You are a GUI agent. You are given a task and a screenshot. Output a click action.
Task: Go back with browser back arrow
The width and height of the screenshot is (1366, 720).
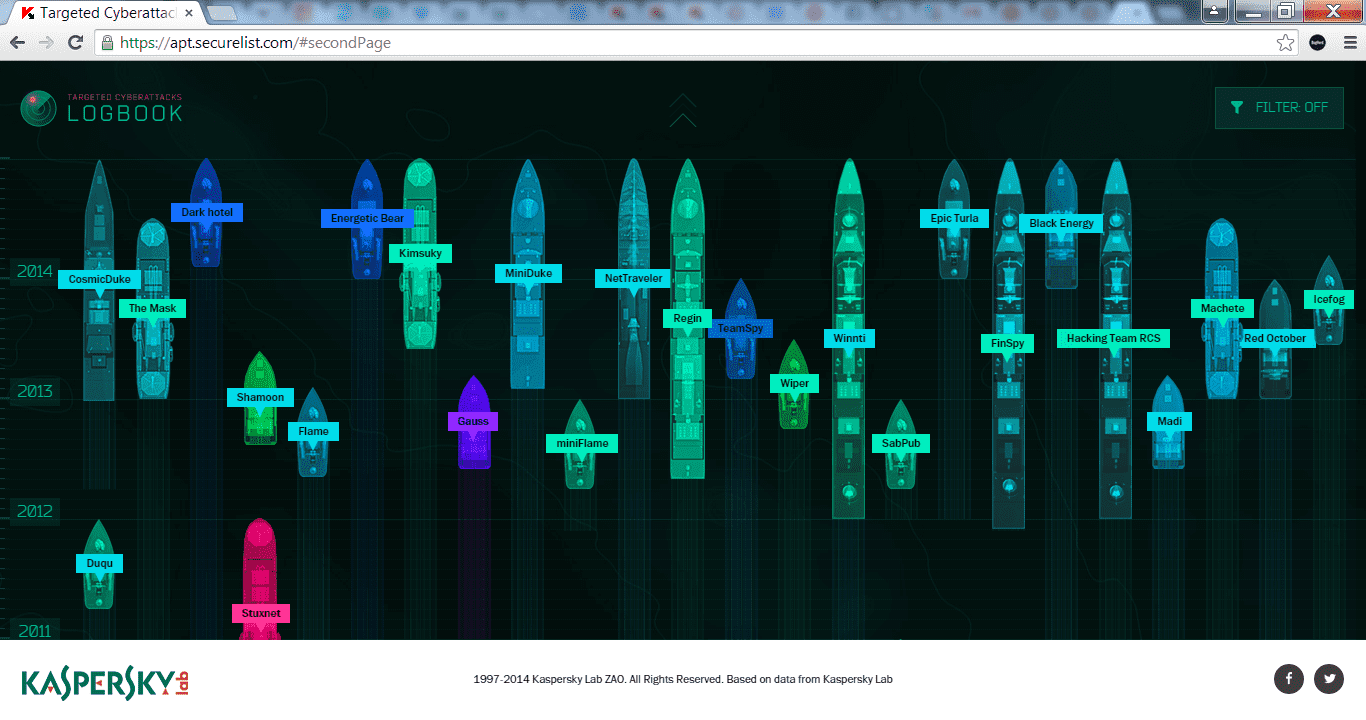tap(17, 43)
